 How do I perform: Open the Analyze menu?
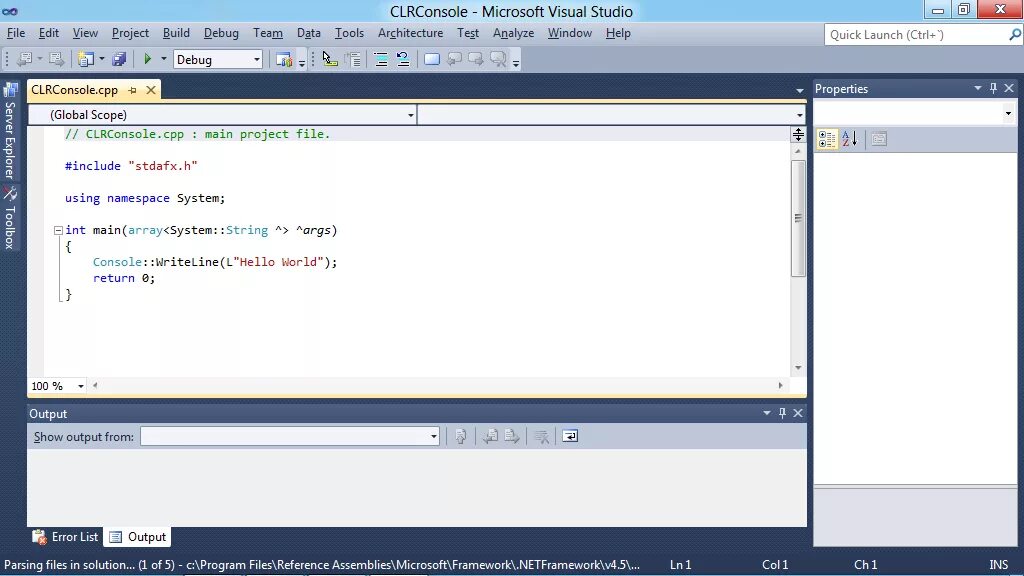point(513,33)
